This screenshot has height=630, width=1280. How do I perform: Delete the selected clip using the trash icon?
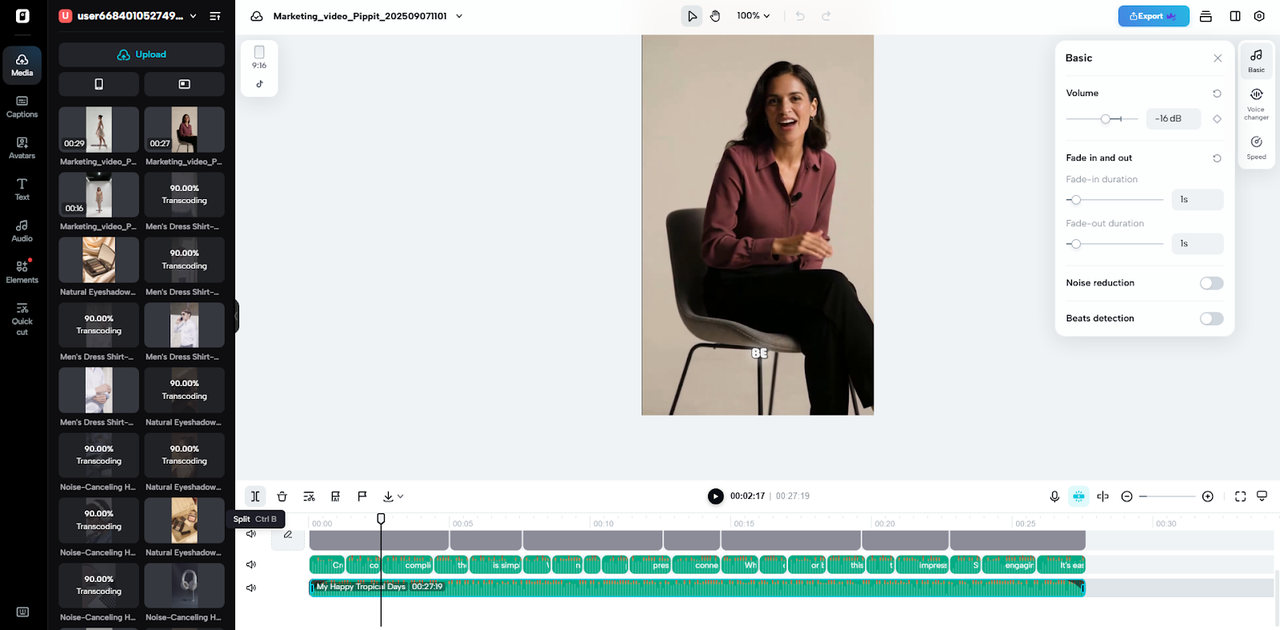(x=281, y=496)
